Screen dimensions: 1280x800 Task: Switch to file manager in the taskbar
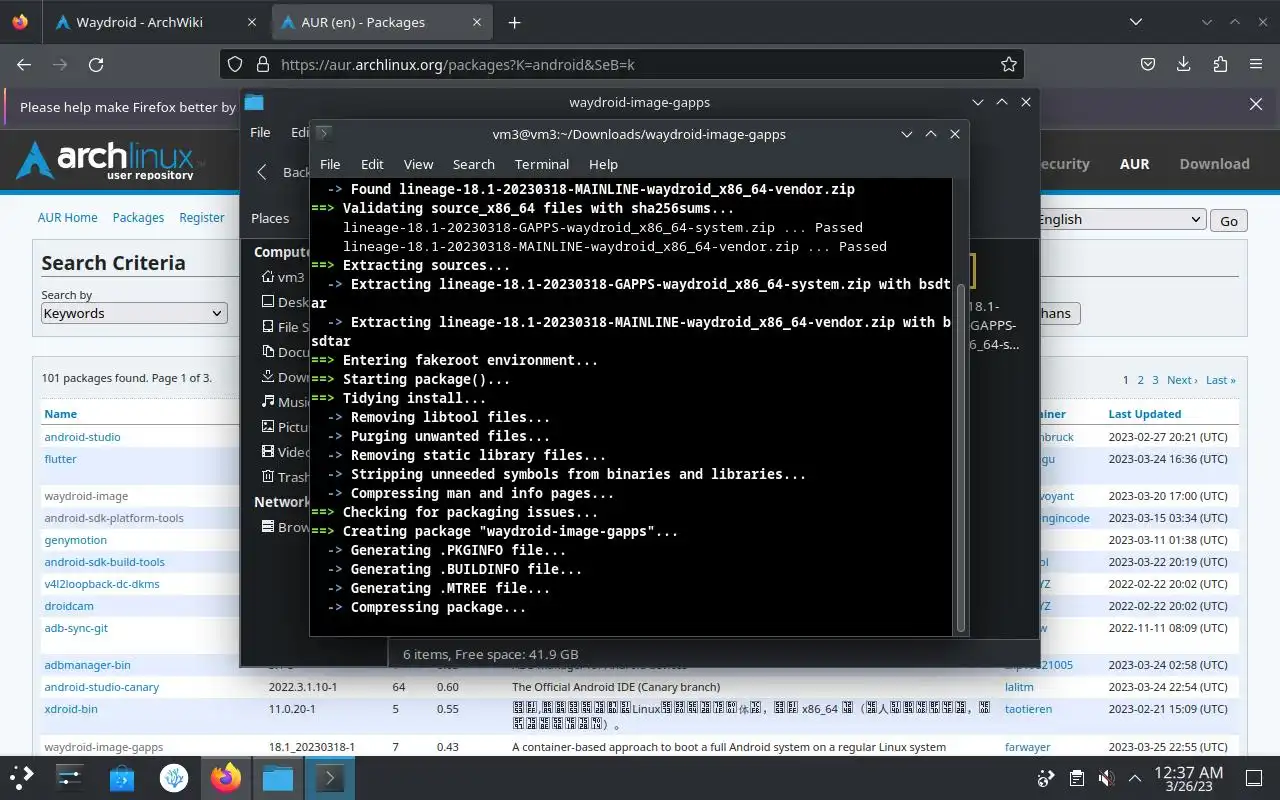click(278, 777)
